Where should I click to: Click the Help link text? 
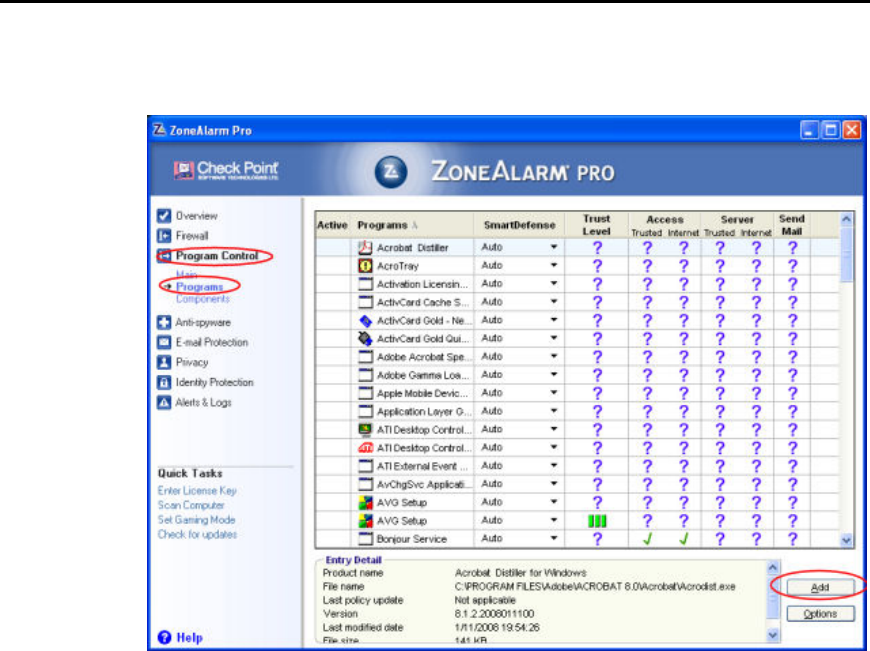(x=189, y=638)
